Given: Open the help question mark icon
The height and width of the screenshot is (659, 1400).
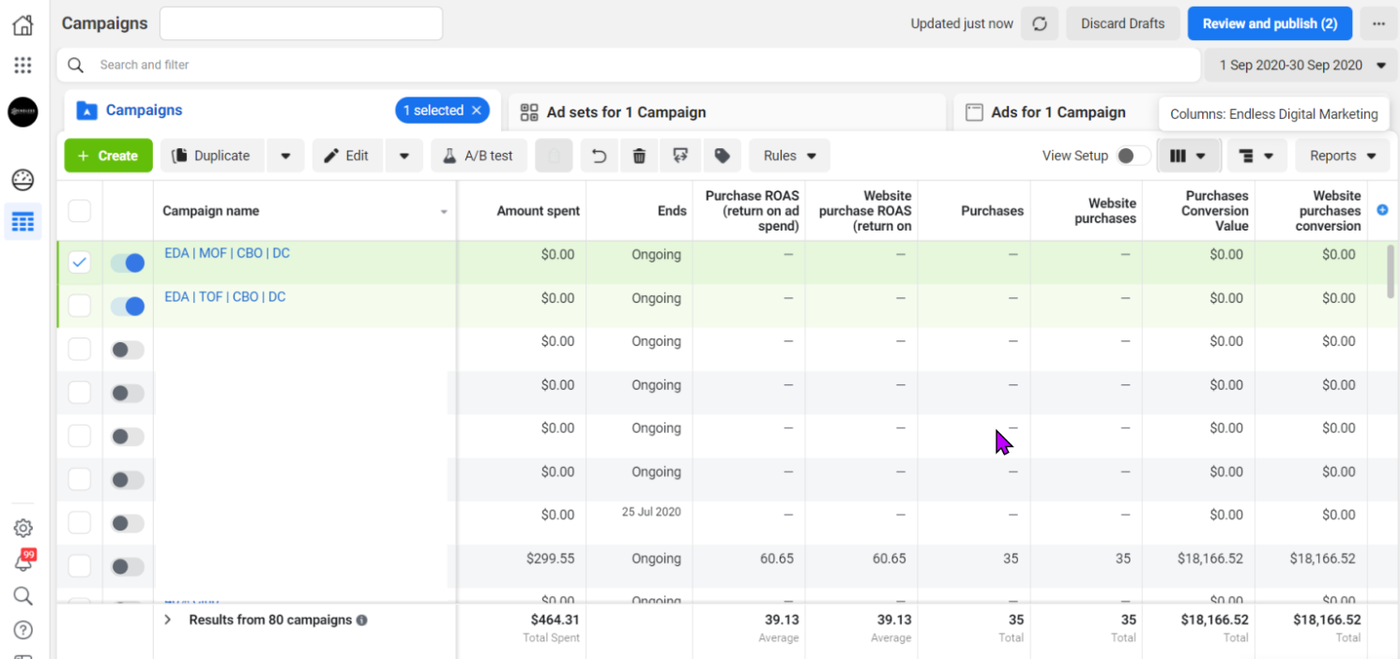Looking at the screenshot, I should click(22, 630).
